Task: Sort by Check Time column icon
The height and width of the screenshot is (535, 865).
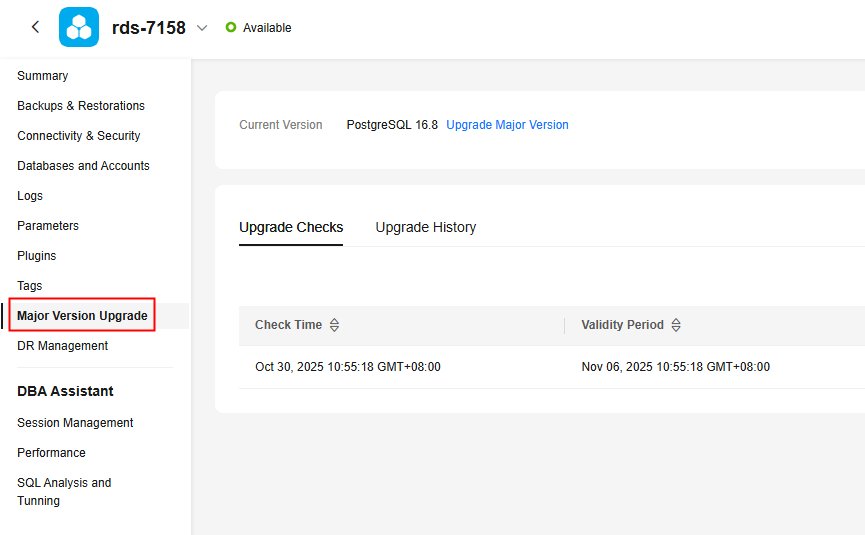Action: (x=335, y=325)
